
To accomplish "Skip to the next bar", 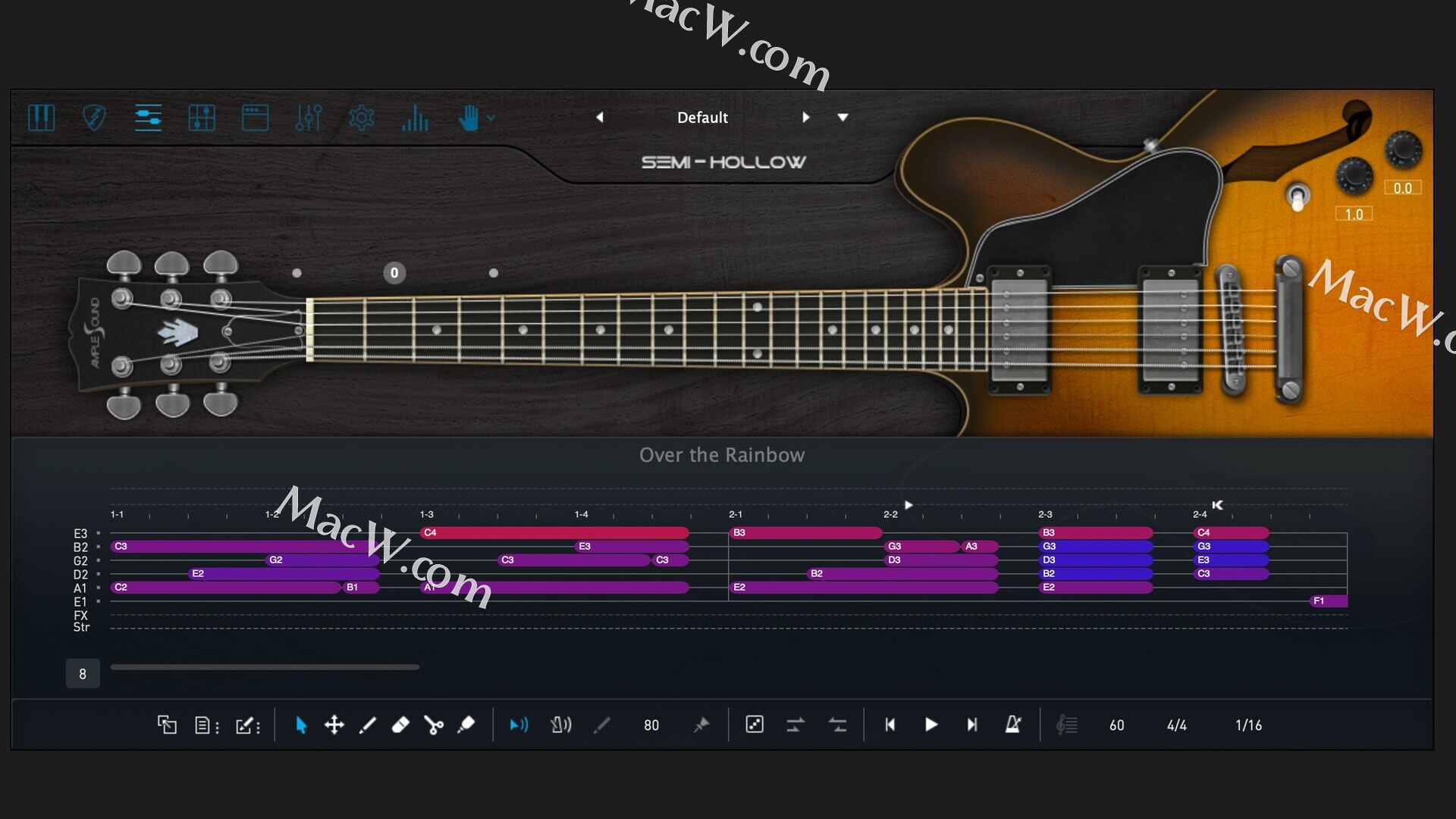I will [x=972, y=726].
